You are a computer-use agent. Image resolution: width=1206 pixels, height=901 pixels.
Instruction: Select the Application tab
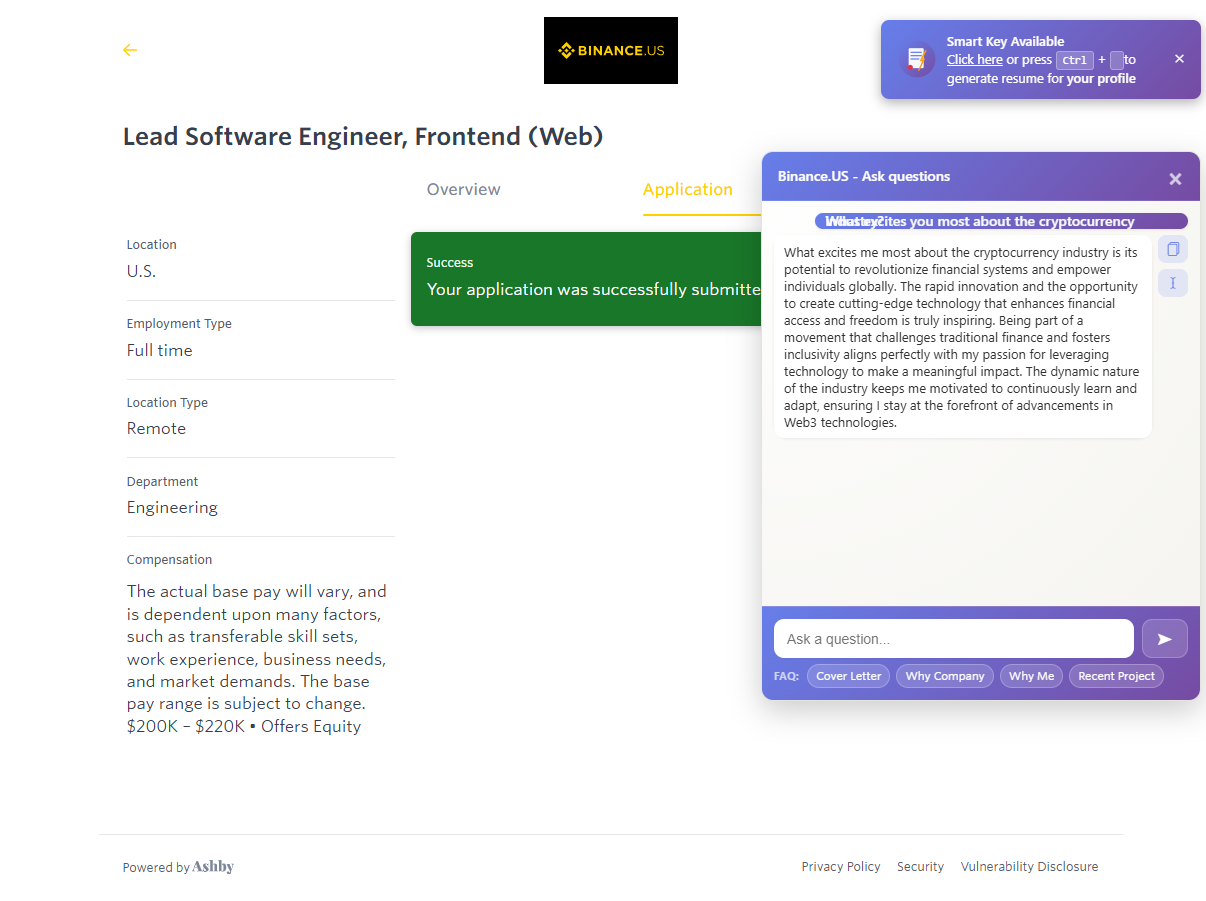(x=687, y=190)
